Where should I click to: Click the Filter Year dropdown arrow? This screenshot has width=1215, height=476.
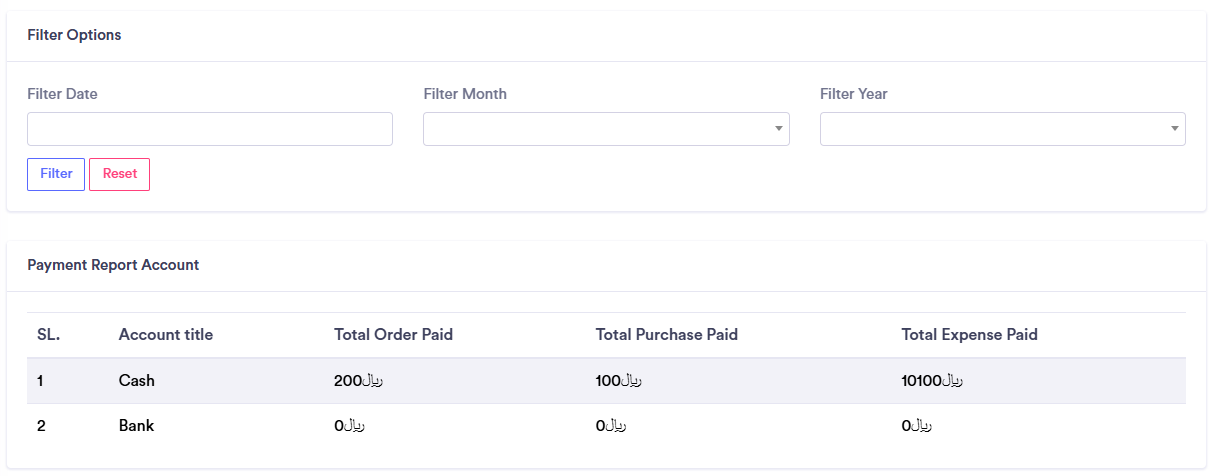(1174, 129)
